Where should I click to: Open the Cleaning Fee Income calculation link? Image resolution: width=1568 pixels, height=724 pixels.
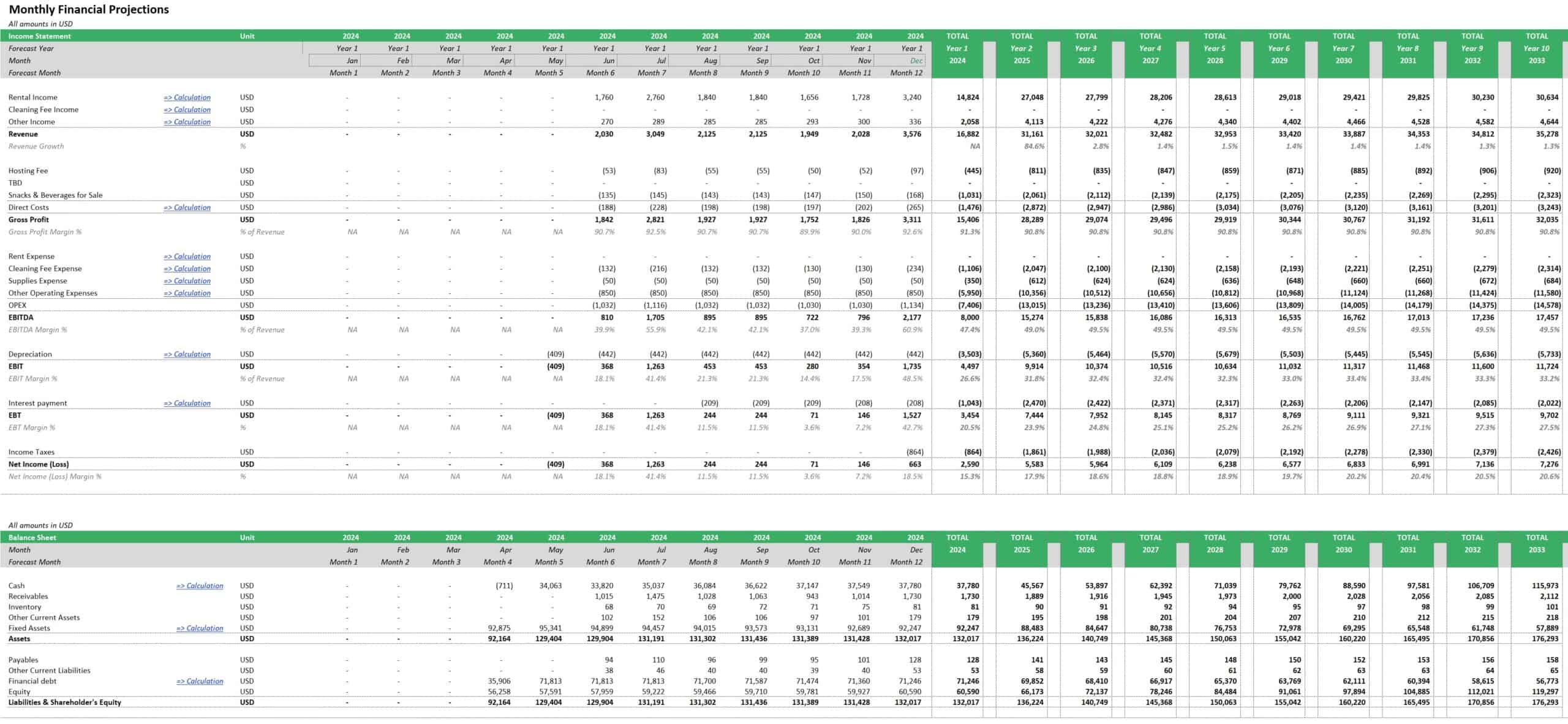[x=187, y=110]
